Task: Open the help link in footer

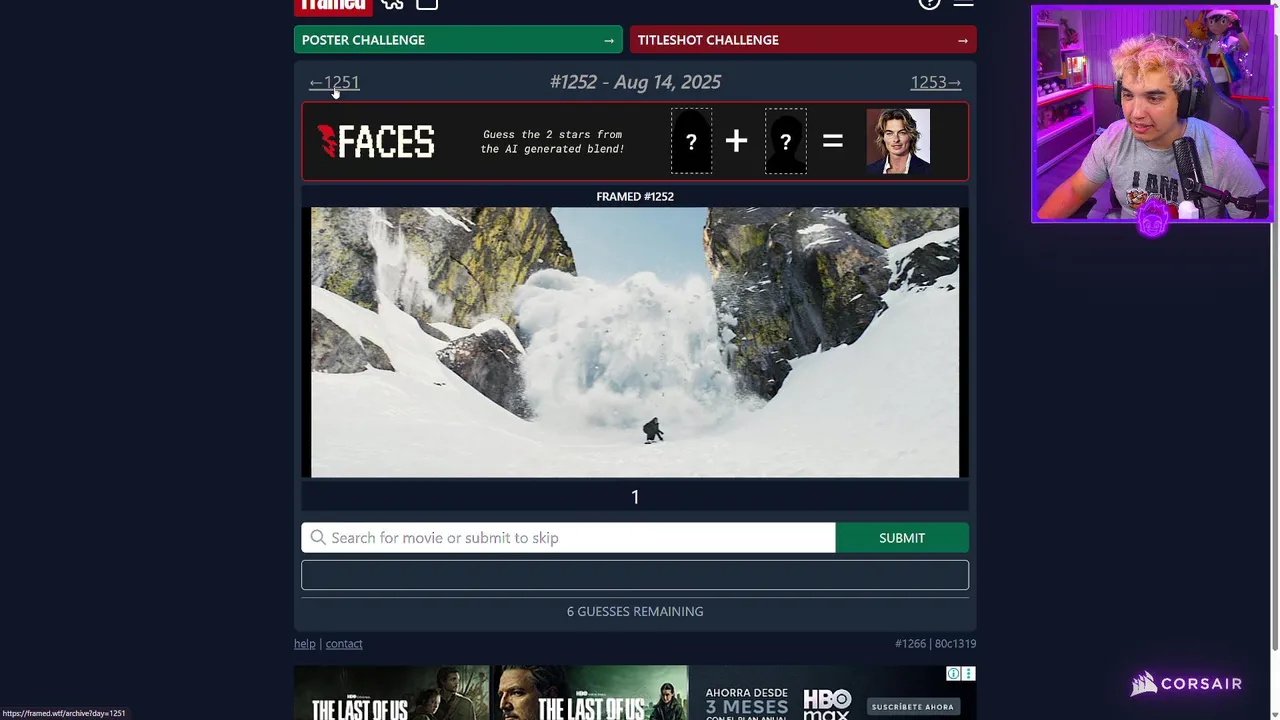Action: tap(304, 644)
